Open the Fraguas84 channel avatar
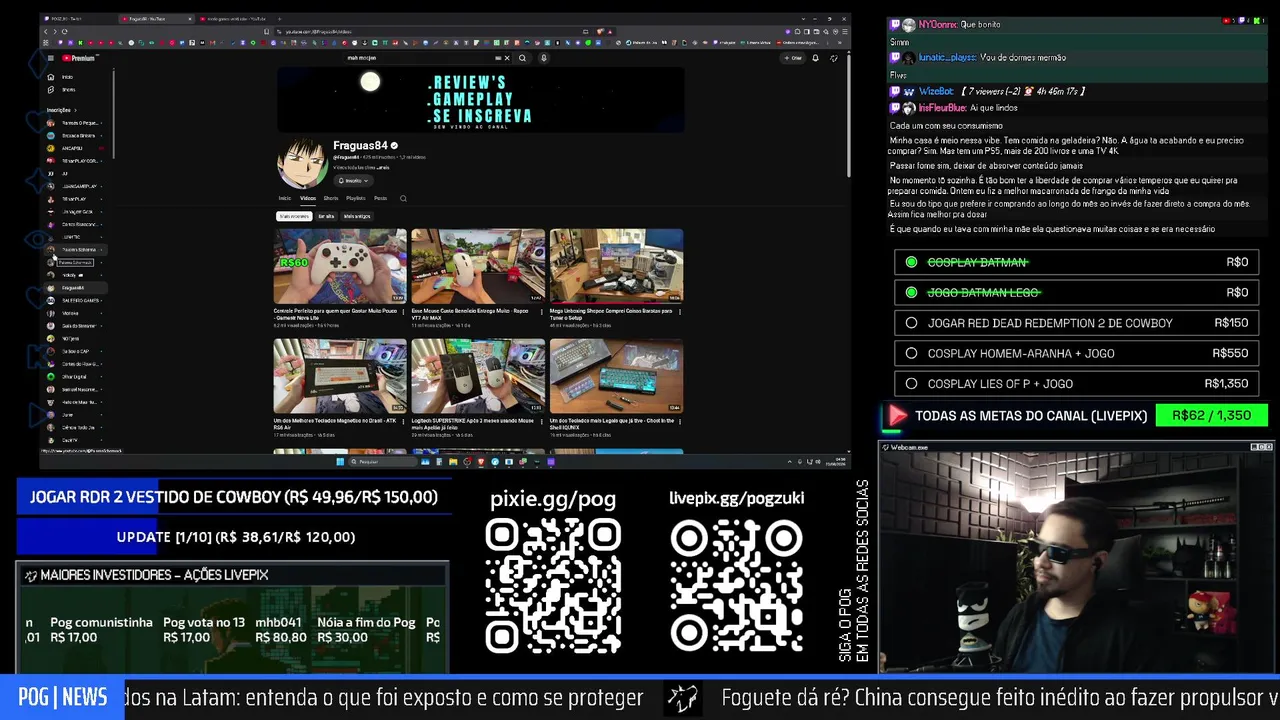 coord(301,164)
